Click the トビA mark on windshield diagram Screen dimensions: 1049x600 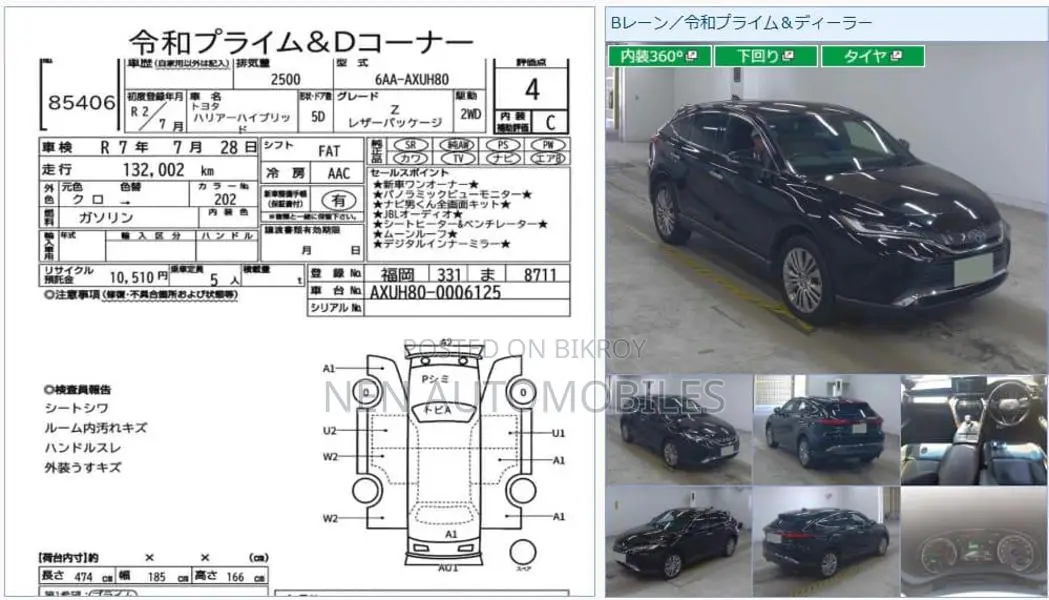click(438, 410)
